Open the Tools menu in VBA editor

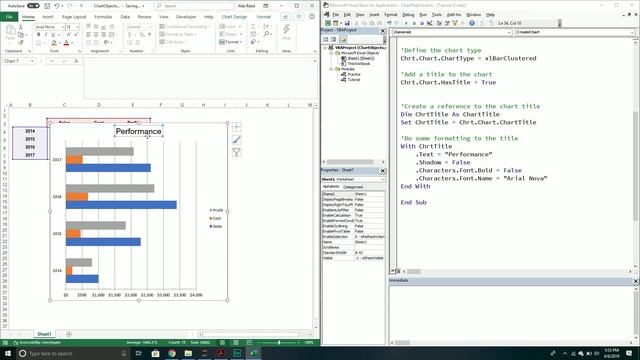[437, 15]
